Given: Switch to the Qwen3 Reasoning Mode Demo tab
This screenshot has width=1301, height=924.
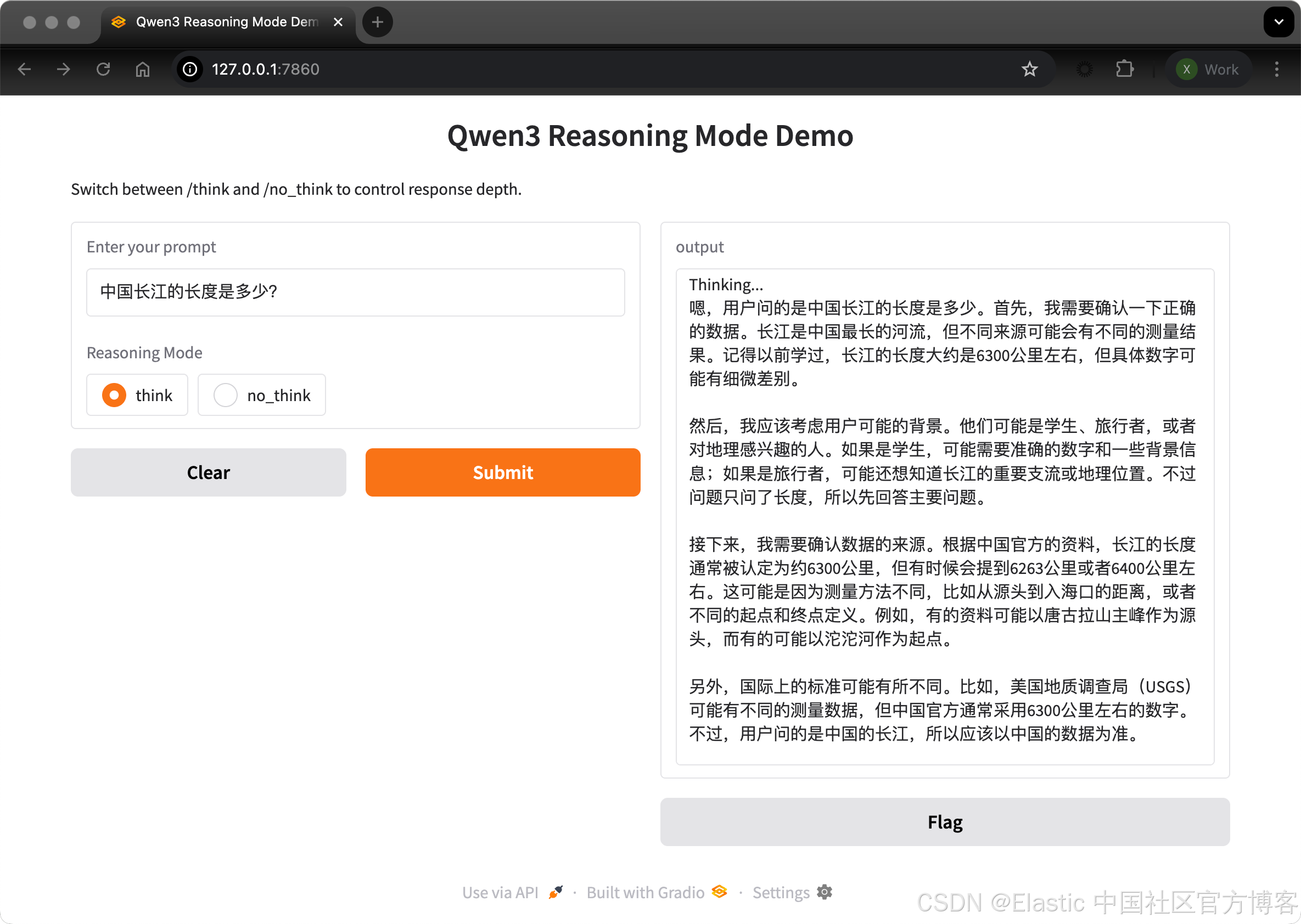Looking at the screenshot, I should click(x=228, y=22).
